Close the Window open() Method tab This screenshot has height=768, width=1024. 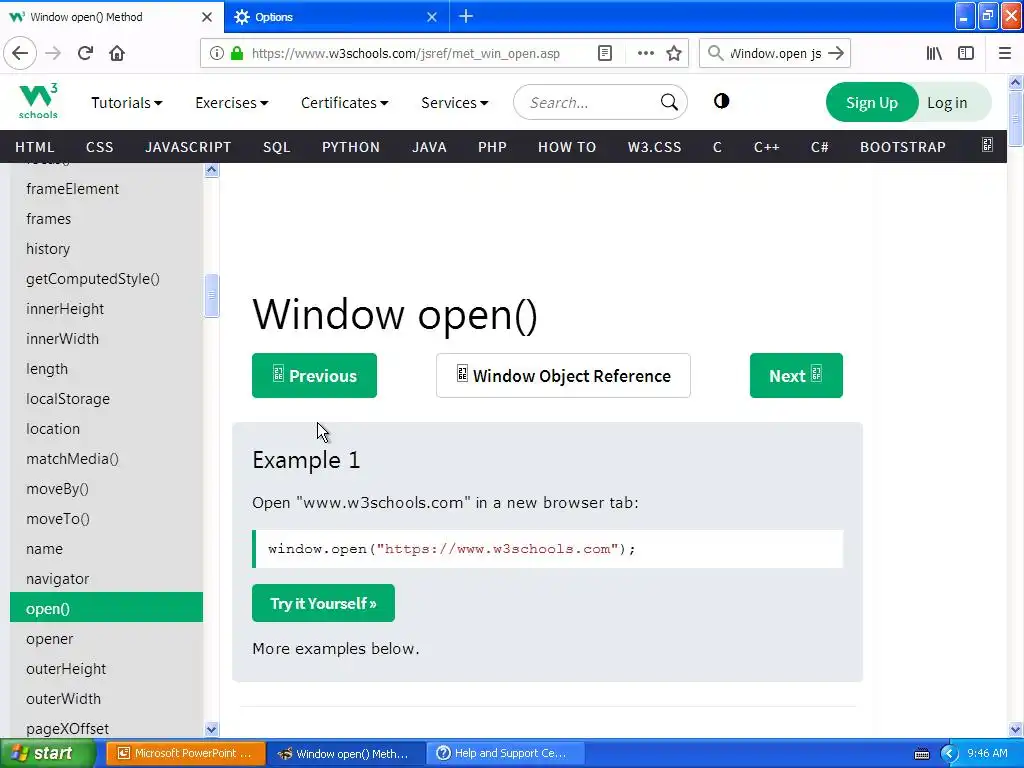coord(207,17)
